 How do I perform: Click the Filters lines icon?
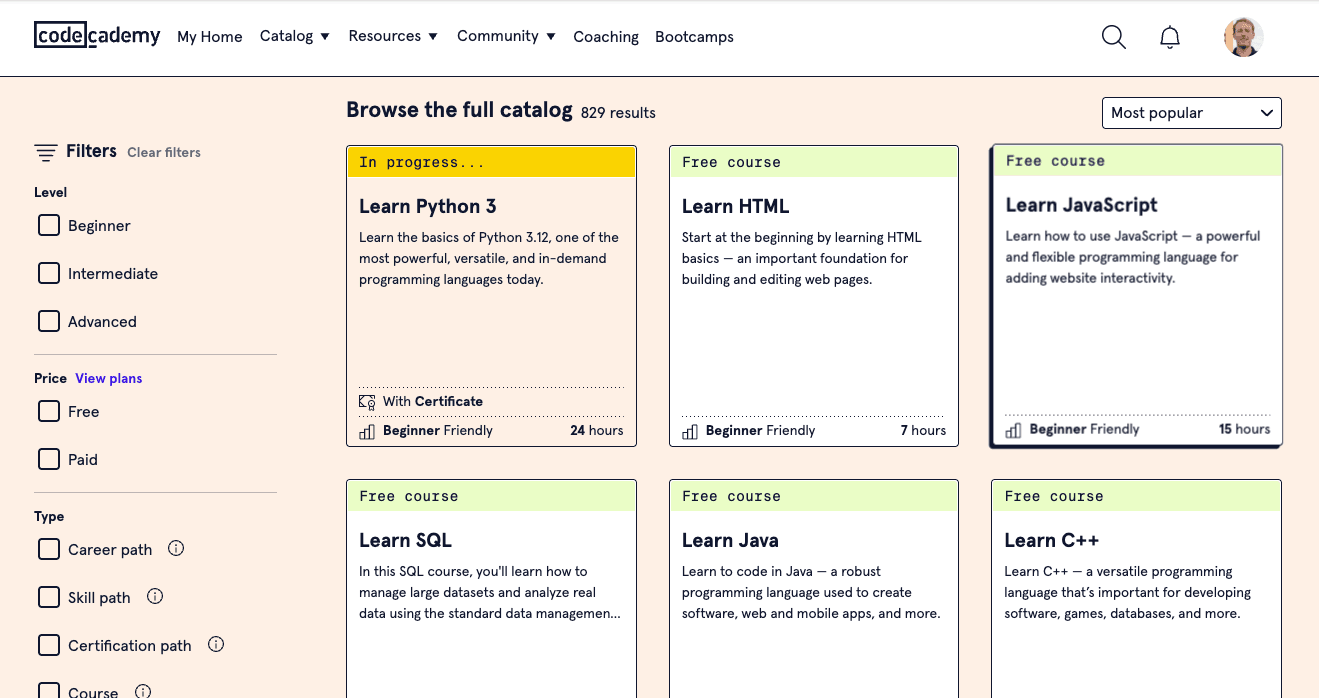[45, 152]
